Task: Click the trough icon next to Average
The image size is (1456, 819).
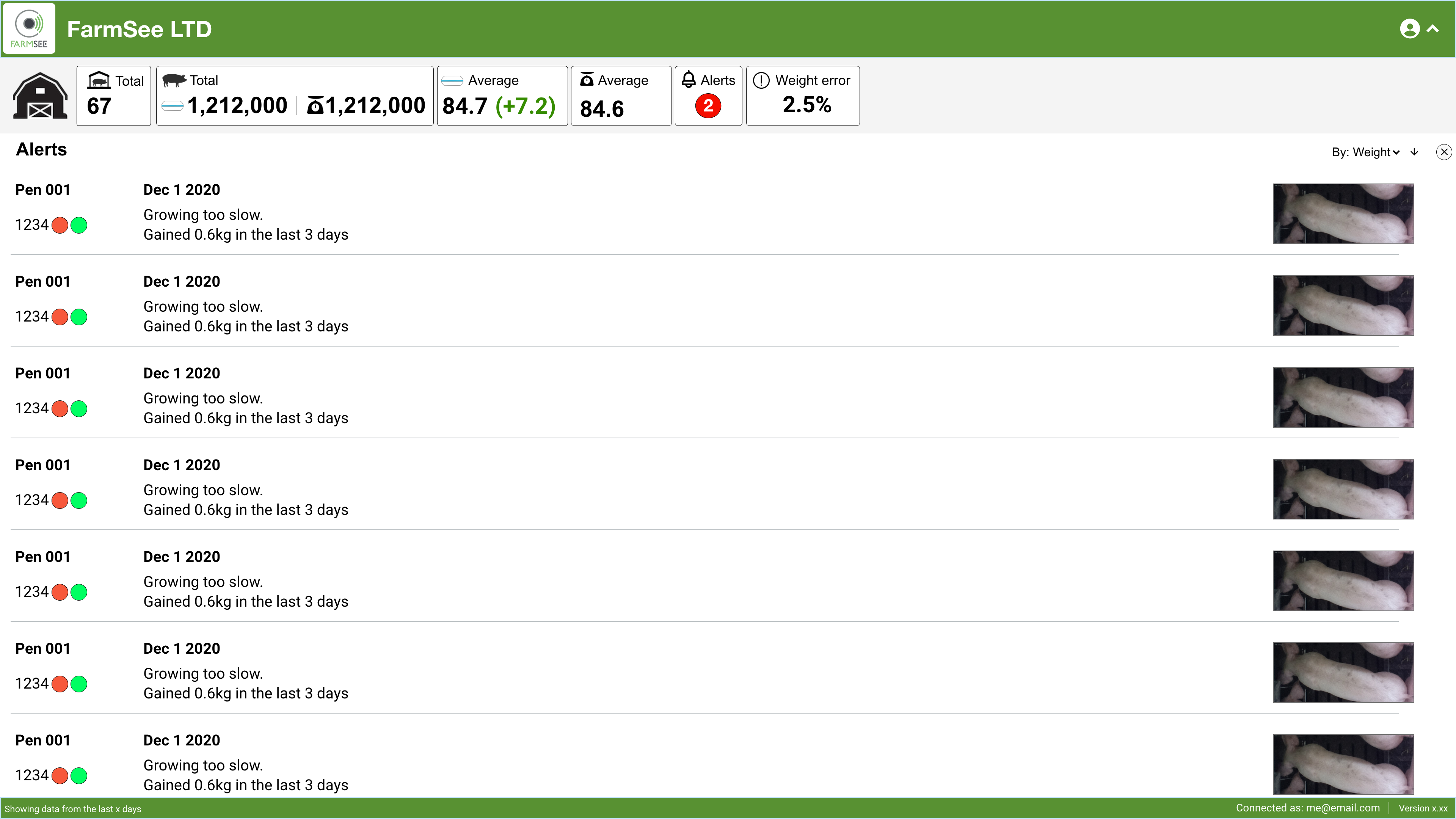Action: click(x=452, y=81)
